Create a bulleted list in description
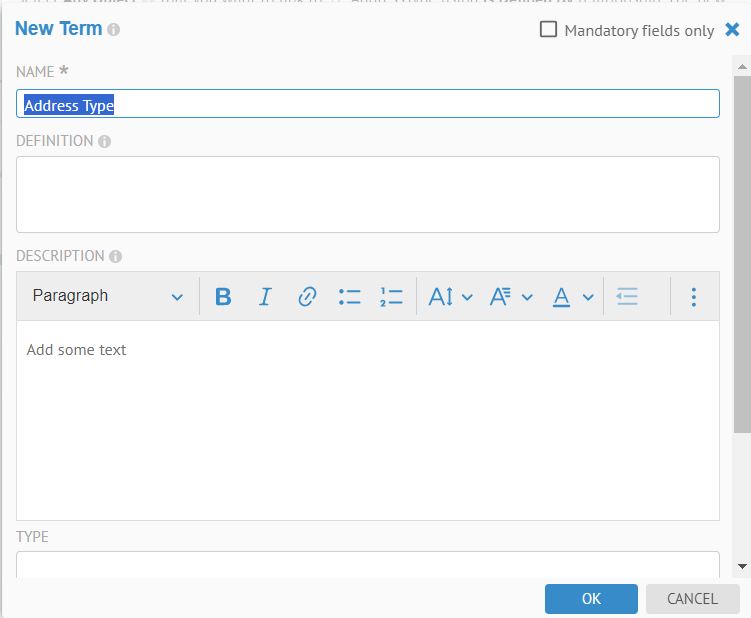Viewport: 751px width, 618px height. point(349,297)
